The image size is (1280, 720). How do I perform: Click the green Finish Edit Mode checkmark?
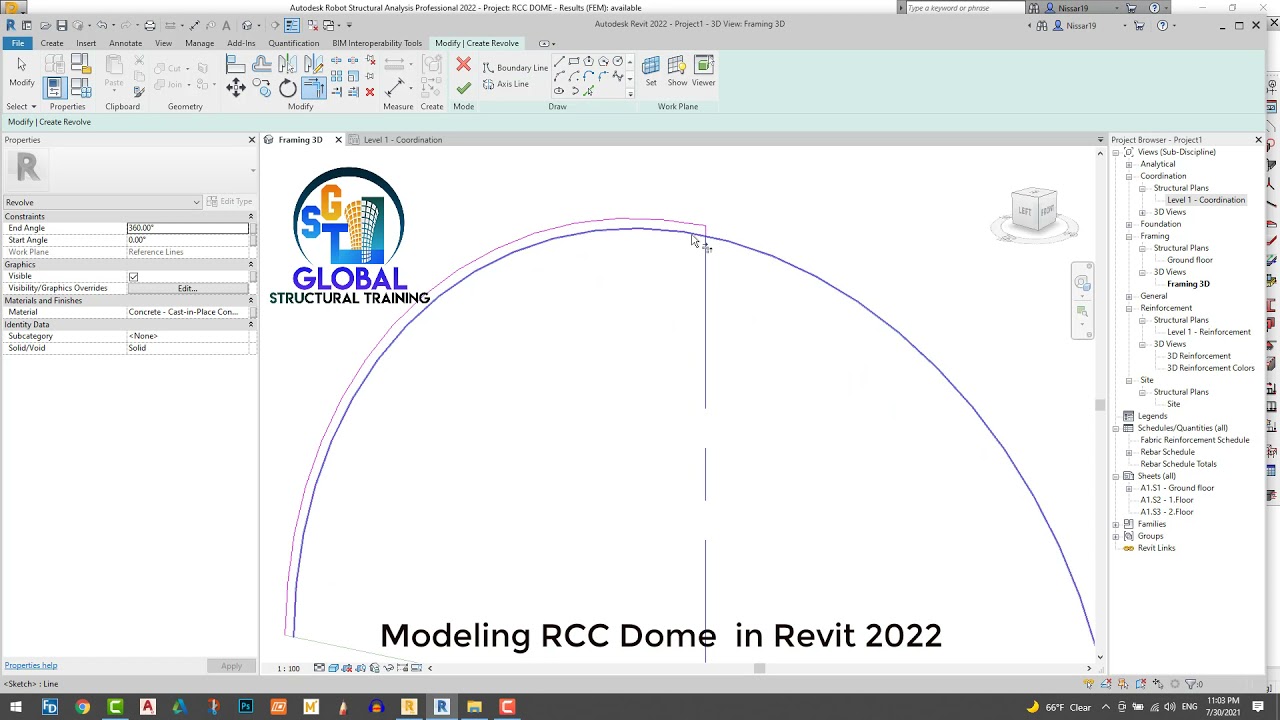463,88
